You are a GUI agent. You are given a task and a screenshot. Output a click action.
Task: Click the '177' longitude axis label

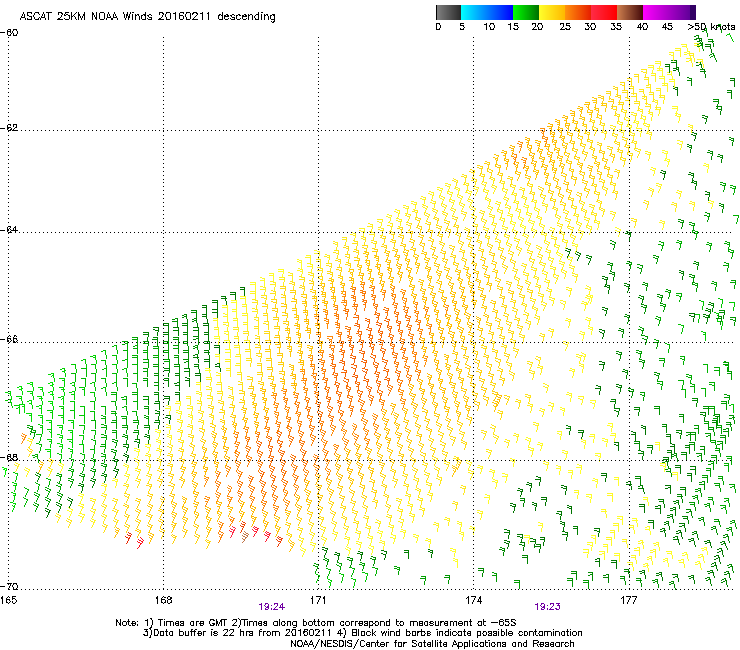click(x=629, y=600)
